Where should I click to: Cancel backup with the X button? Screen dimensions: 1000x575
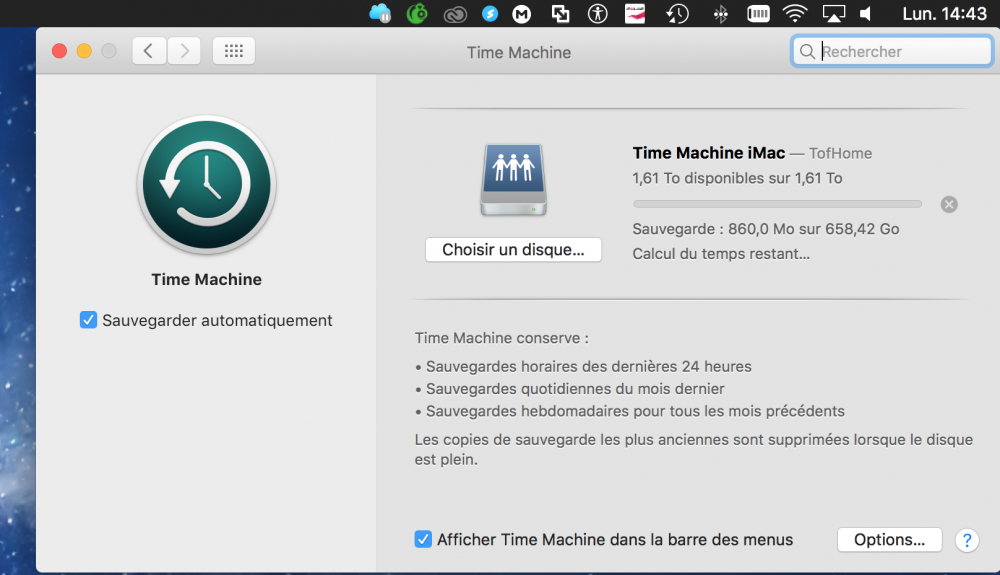[949, 204]
